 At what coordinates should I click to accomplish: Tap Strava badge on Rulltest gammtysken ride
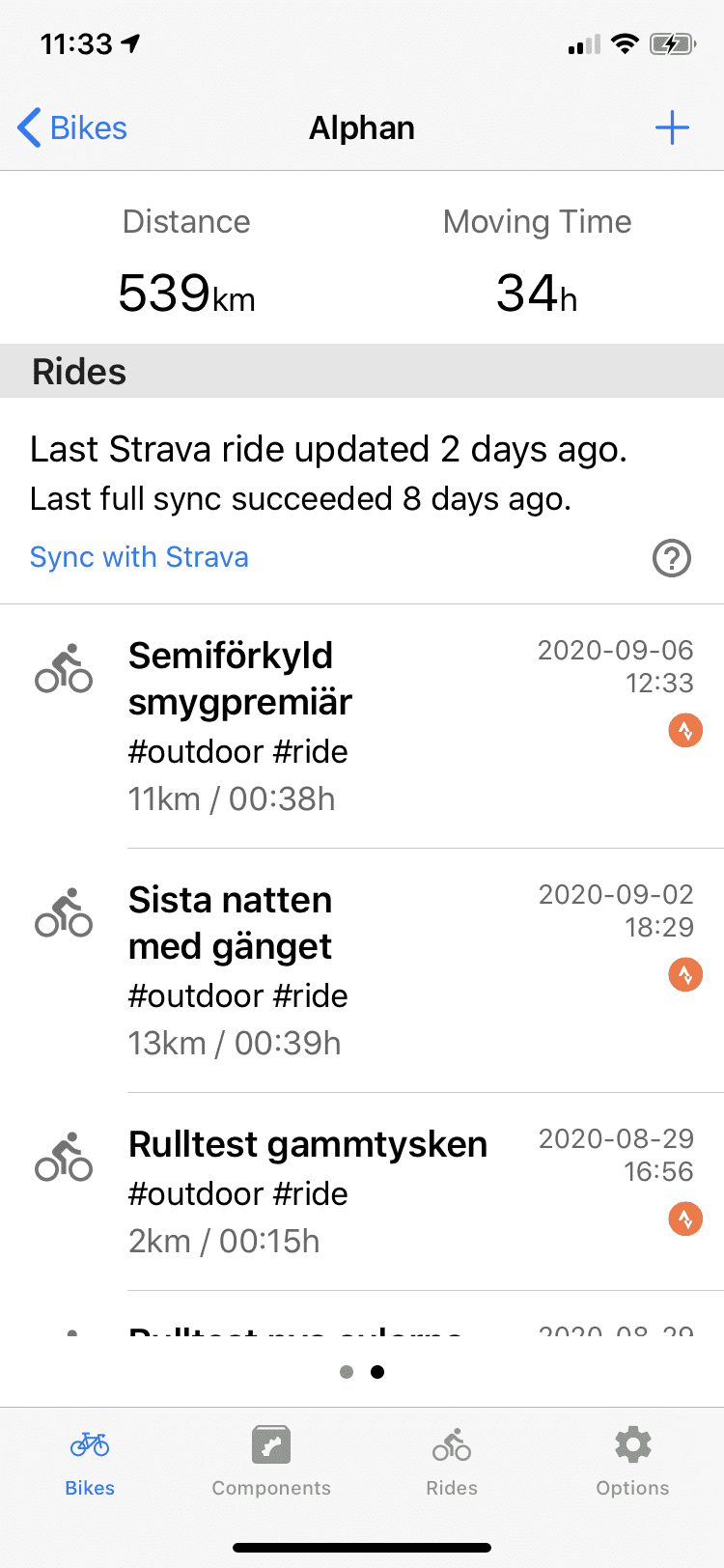685,1219
